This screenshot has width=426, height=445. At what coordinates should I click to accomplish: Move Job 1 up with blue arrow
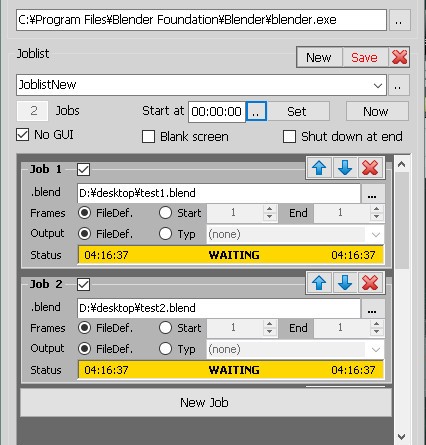pyautogui.click(x=319, y=167)
